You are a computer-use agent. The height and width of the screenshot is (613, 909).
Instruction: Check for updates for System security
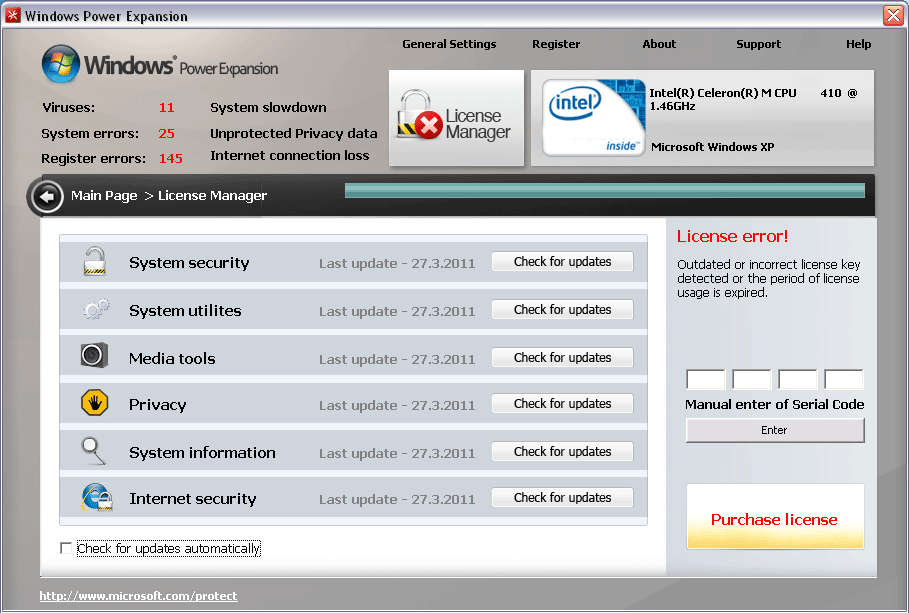click(x=562, y=261)
